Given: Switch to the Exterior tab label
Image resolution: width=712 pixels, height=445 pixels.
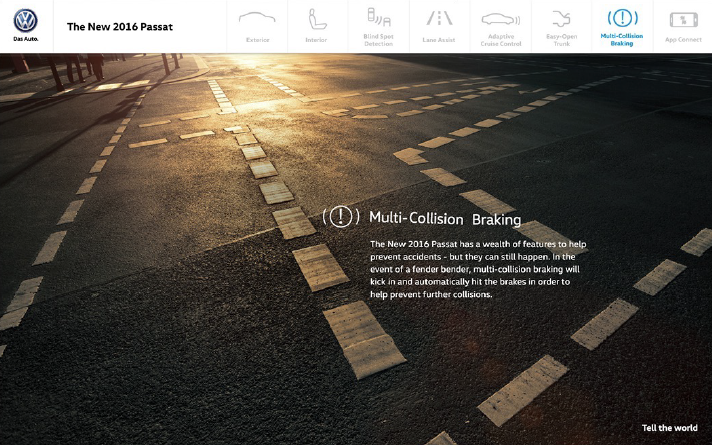Looking at the screenshot, I should (x=257, y=40).
